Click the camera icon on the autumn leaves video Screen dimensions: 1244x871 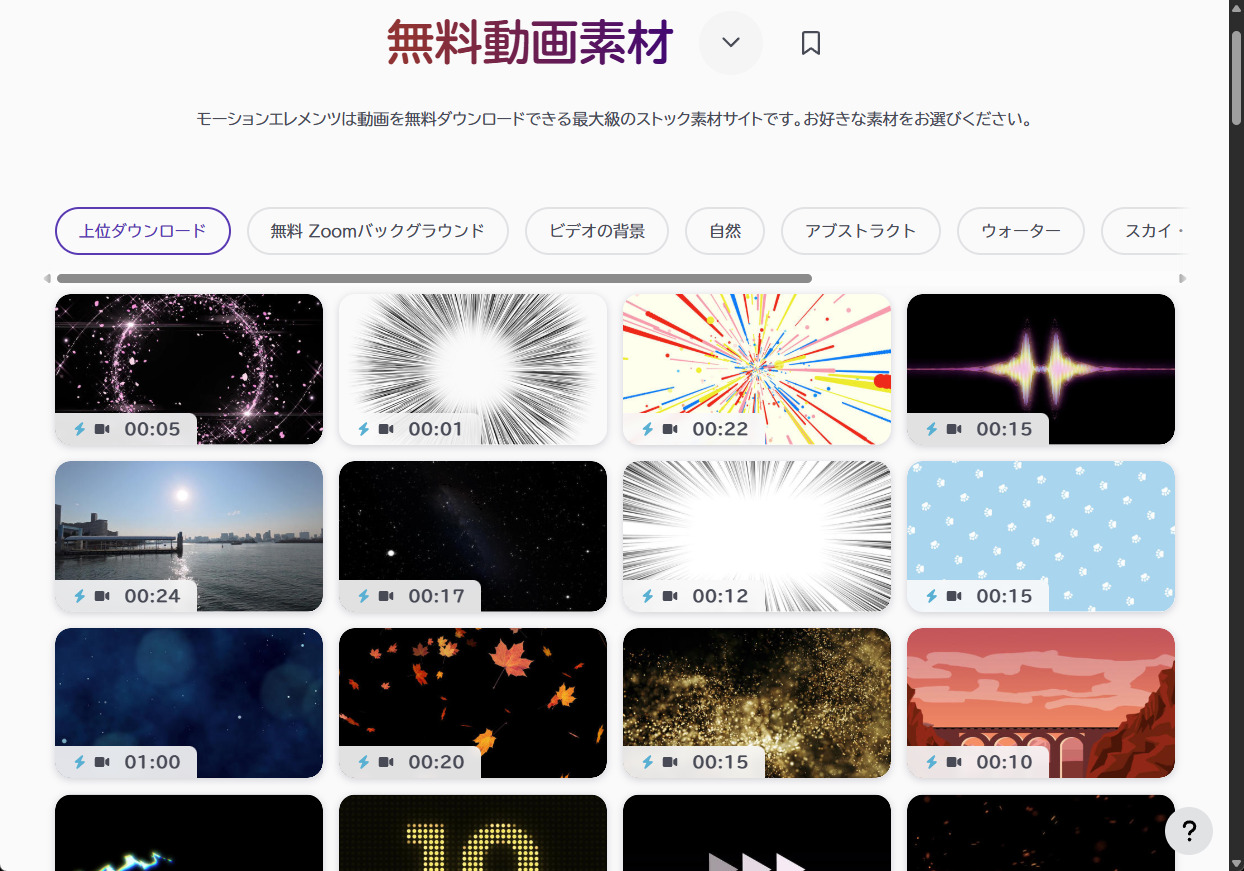385,762
